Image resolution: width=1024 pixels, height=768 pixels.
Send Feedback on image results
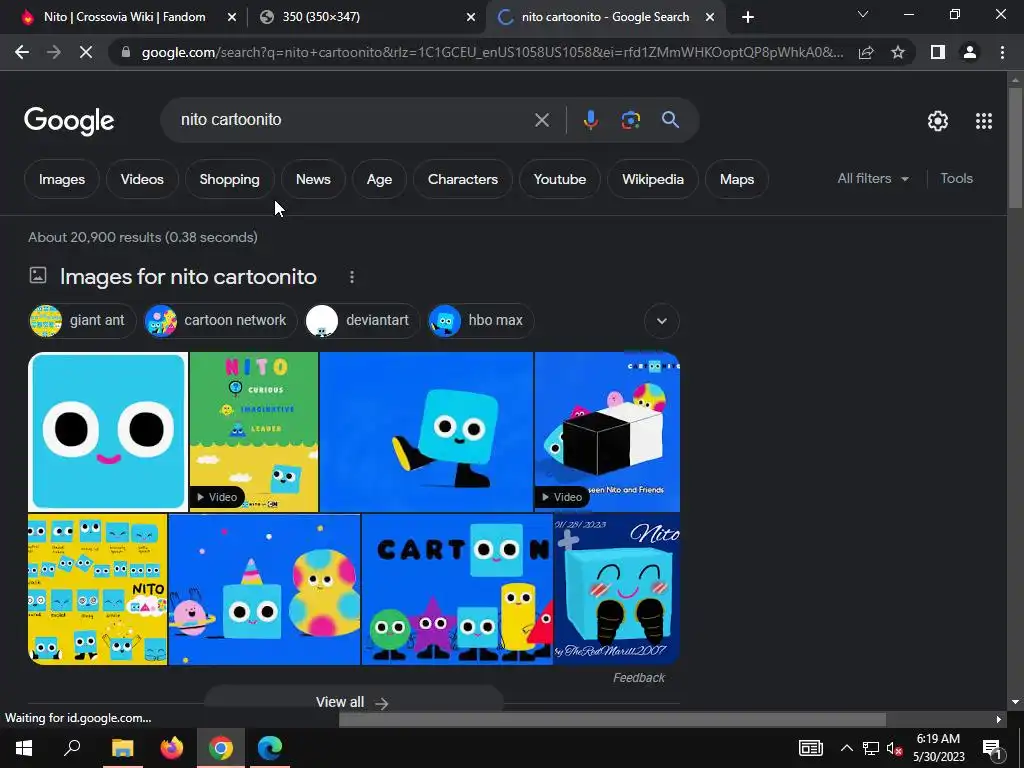(638, 678)
